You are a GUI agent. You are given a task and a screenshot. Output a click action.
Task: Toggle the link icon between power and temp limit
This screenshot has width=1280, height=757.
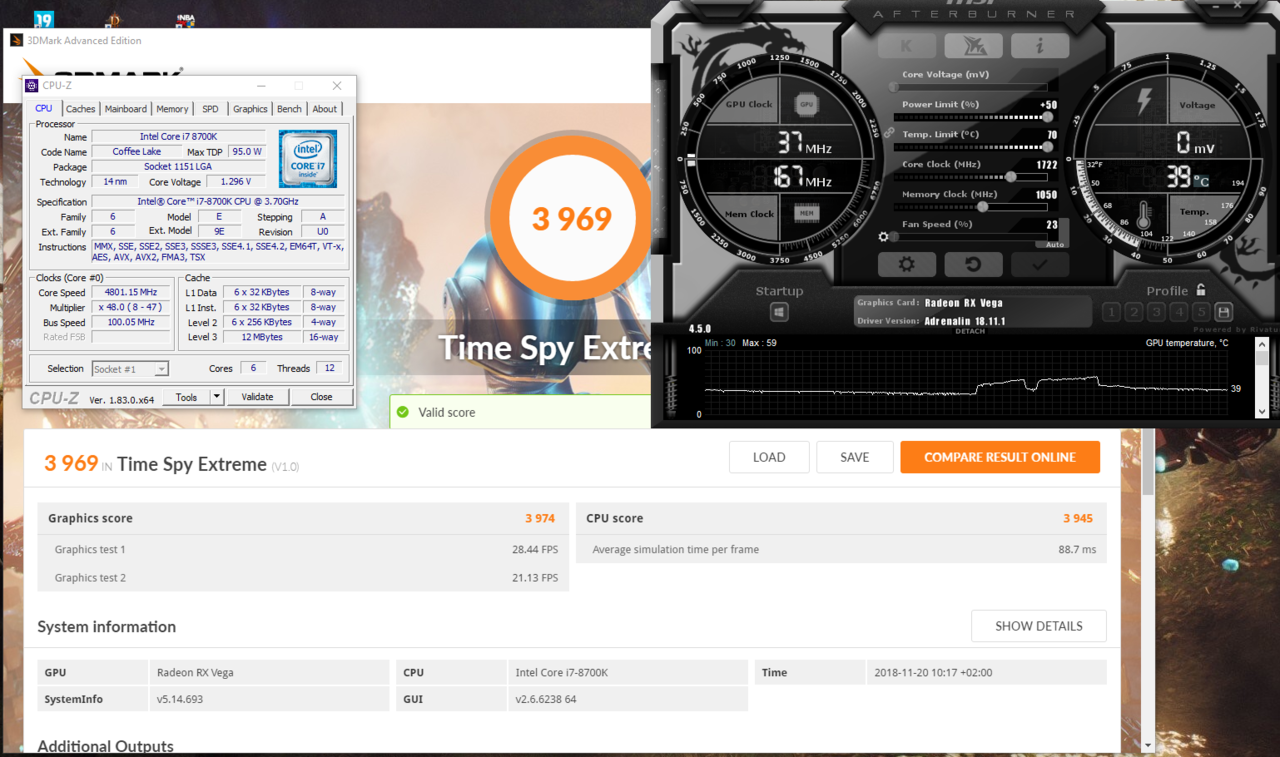pyautogui.click(x=889, y=131)
